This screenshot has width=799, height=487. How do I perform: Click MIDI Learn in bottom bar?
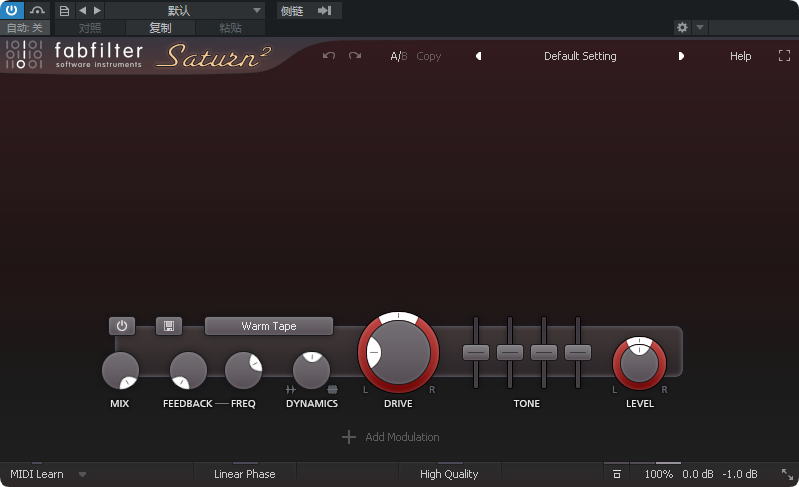coord(37,474)
